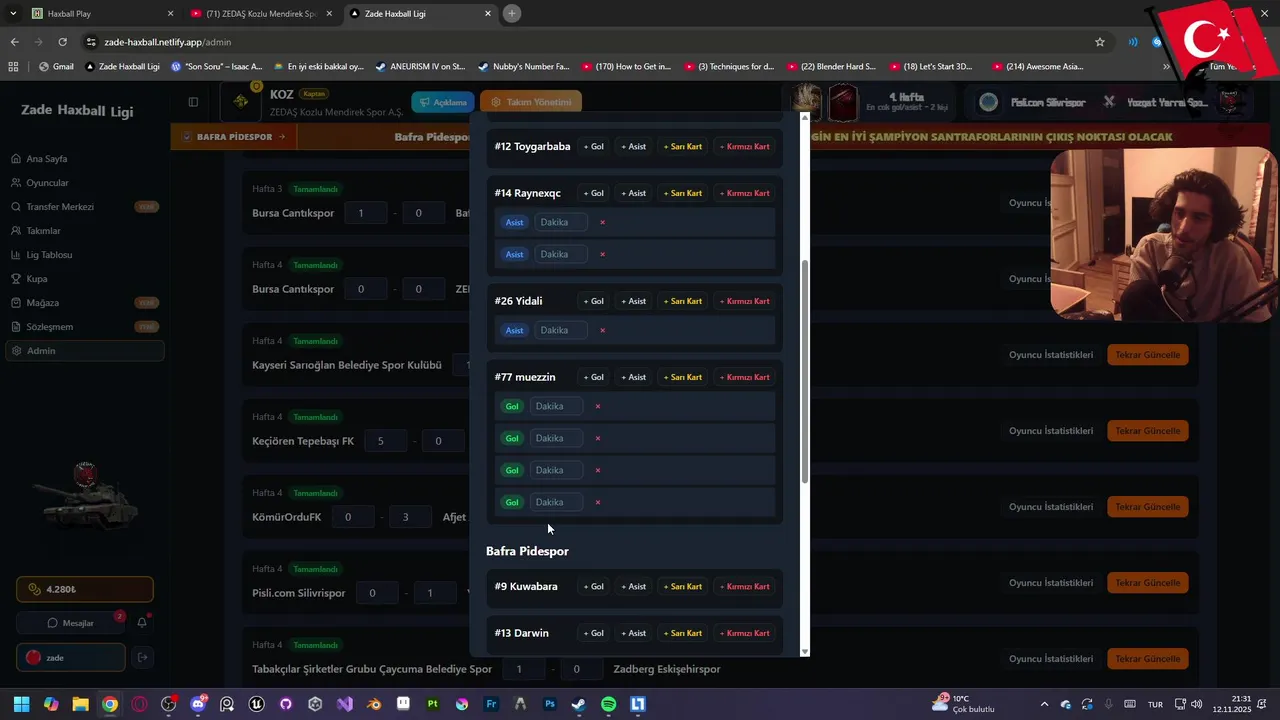The height and width of the screenshot is (720, 1280).
Task: Click the browser address bar URL
Action: [167, 42]
